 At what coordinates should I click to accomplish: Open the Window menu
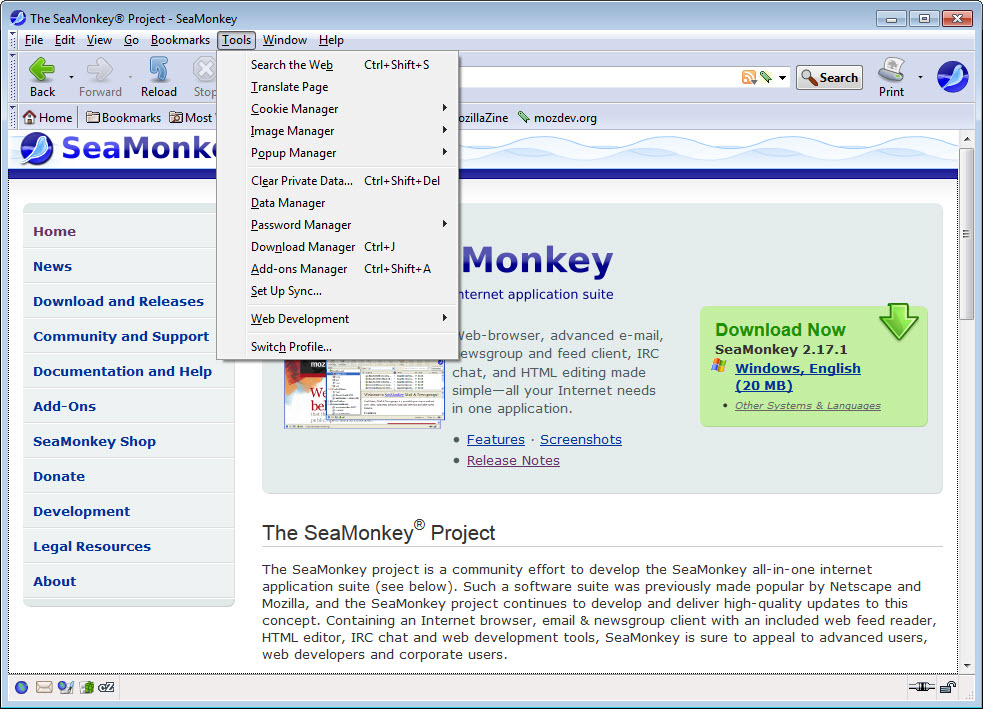[x=285, y=40]
